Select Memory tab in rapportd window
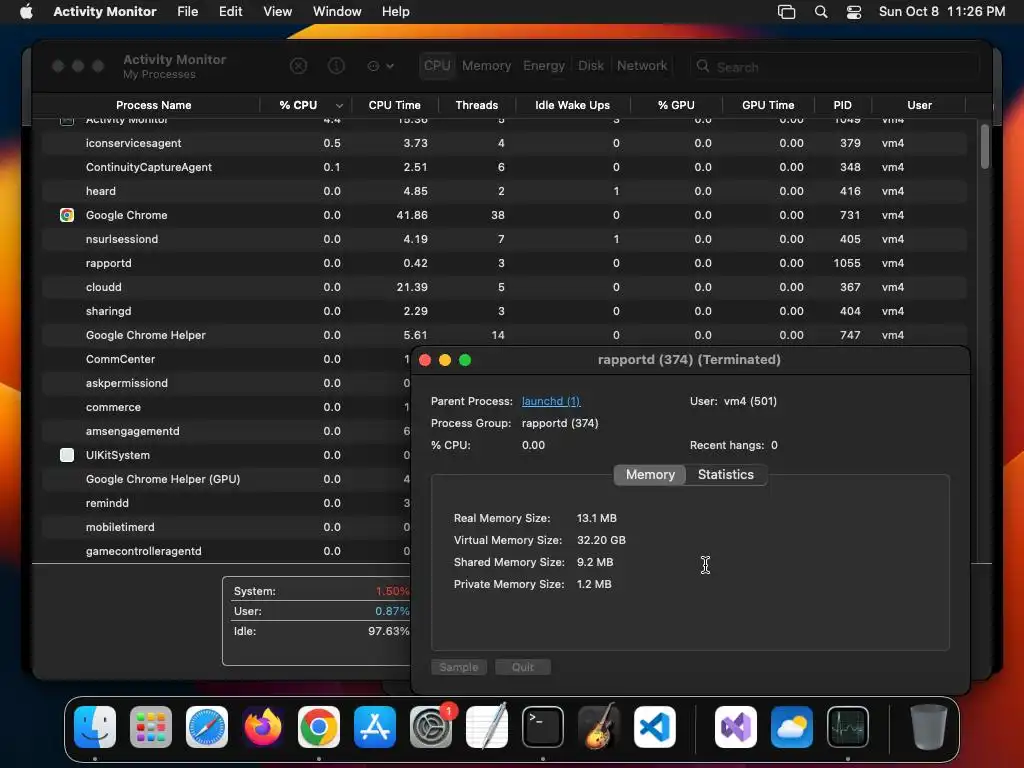Viewport: 1024px width, 768px height. [x=650, y=475]
